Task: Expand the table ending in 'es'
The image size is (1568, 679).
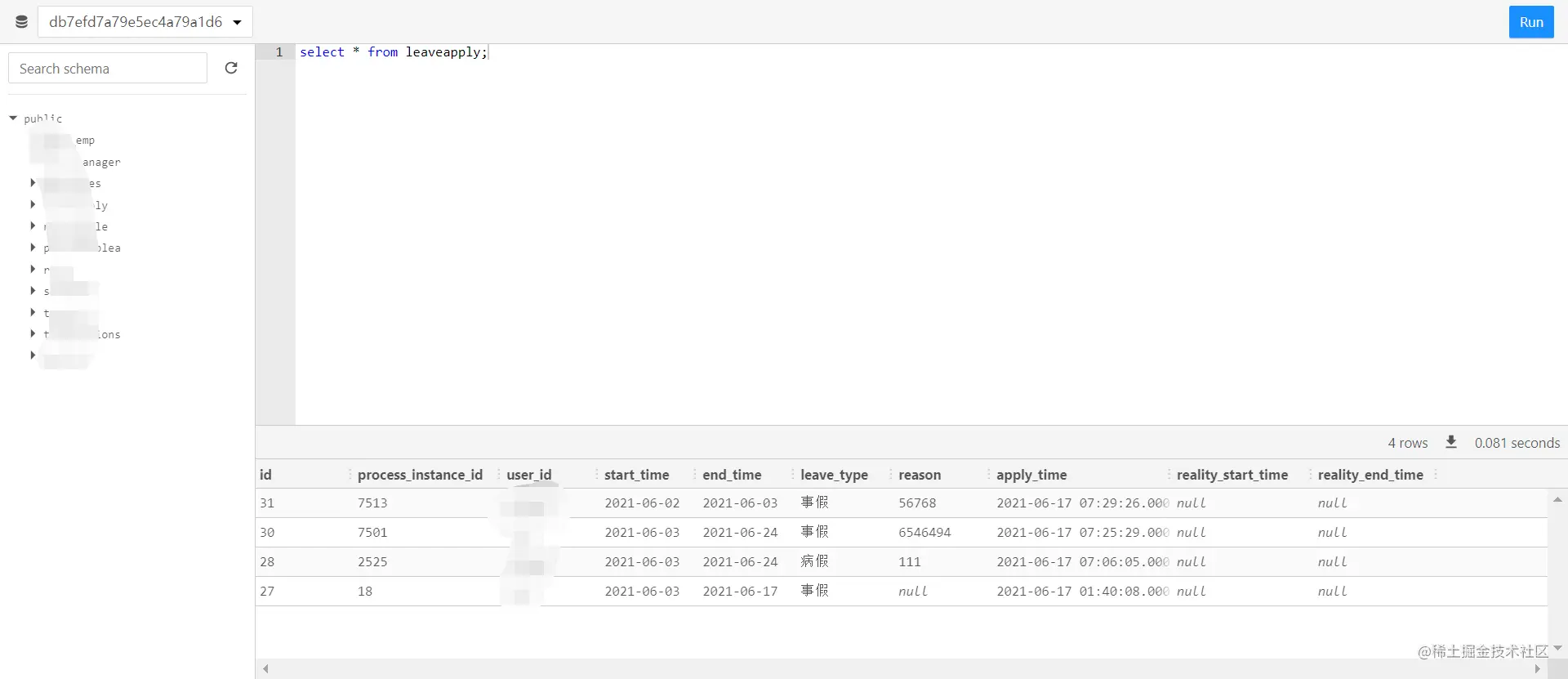Action: (x=33, y=182)
